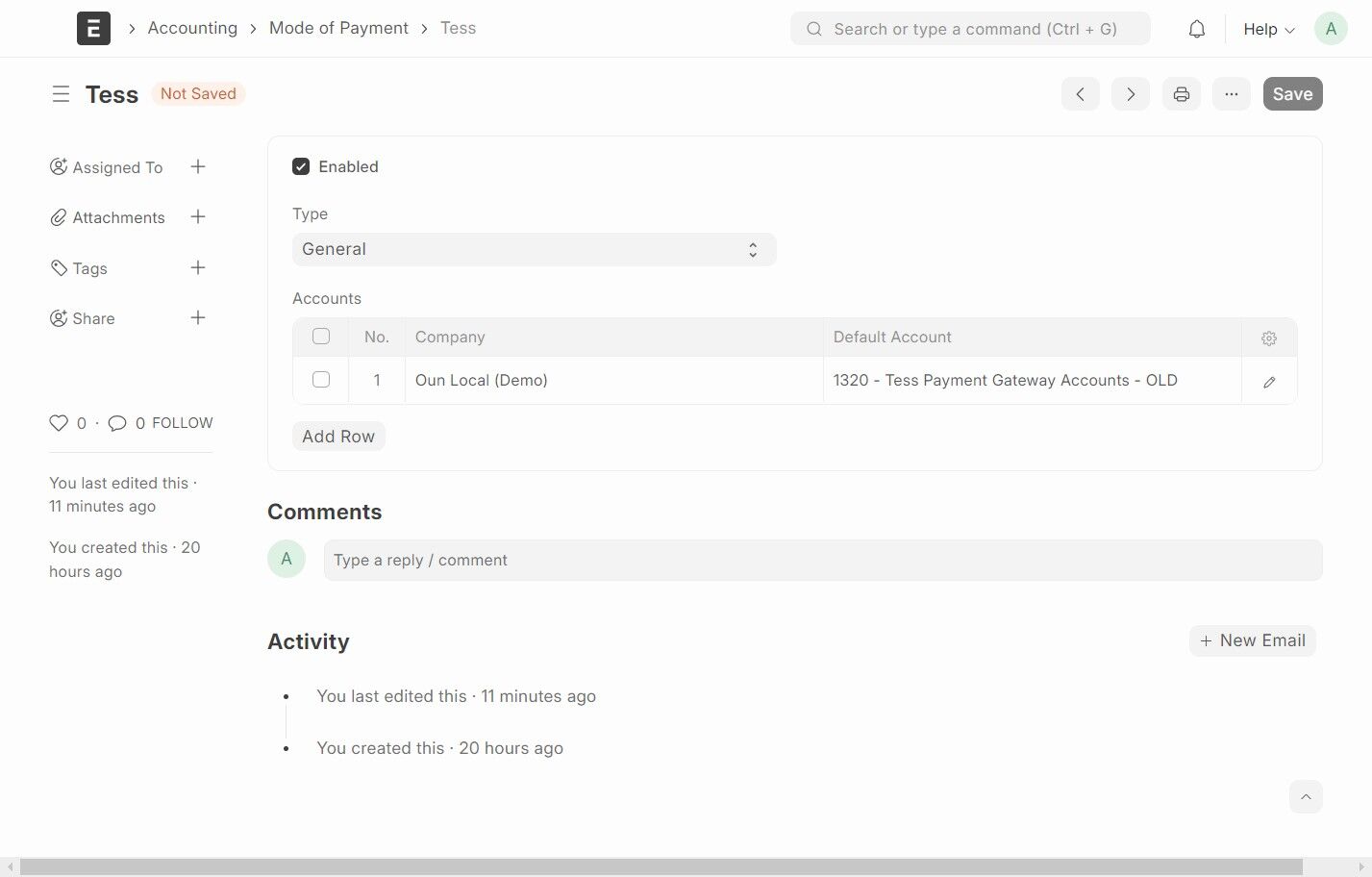Toggle the sidebar hamburger icon

click(x=61, y=94)
